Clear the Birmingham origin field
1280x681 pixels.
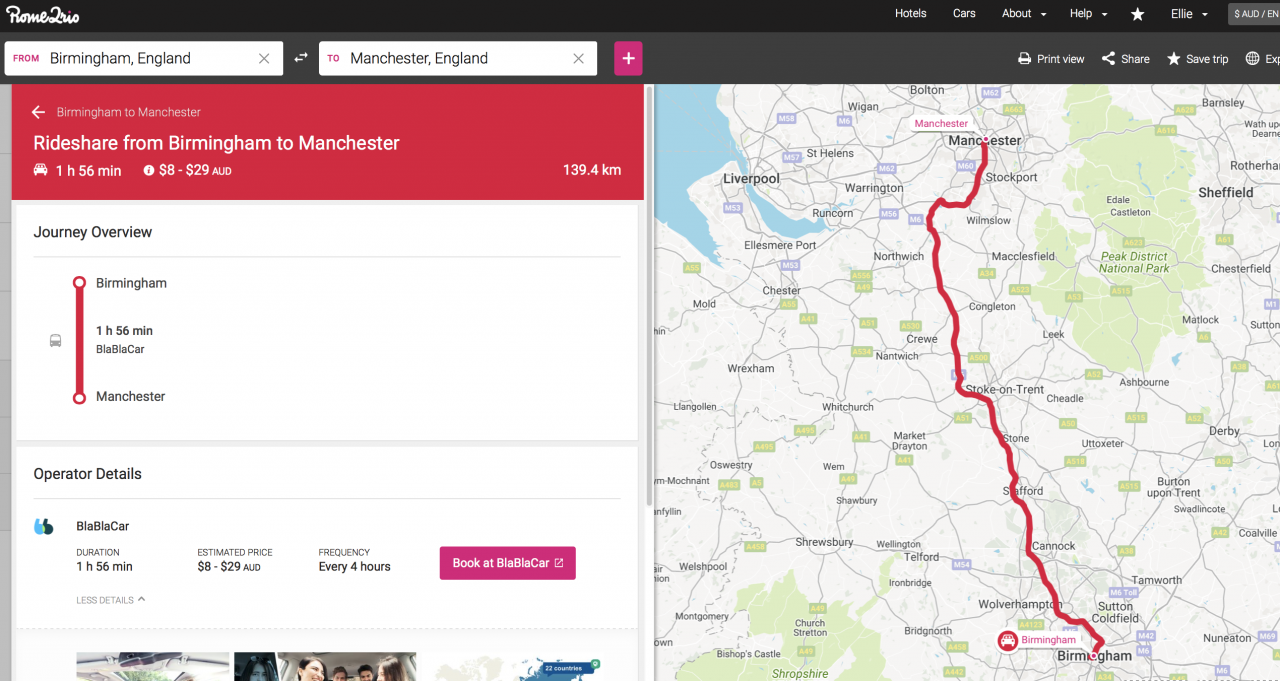[x=264, y=58]
